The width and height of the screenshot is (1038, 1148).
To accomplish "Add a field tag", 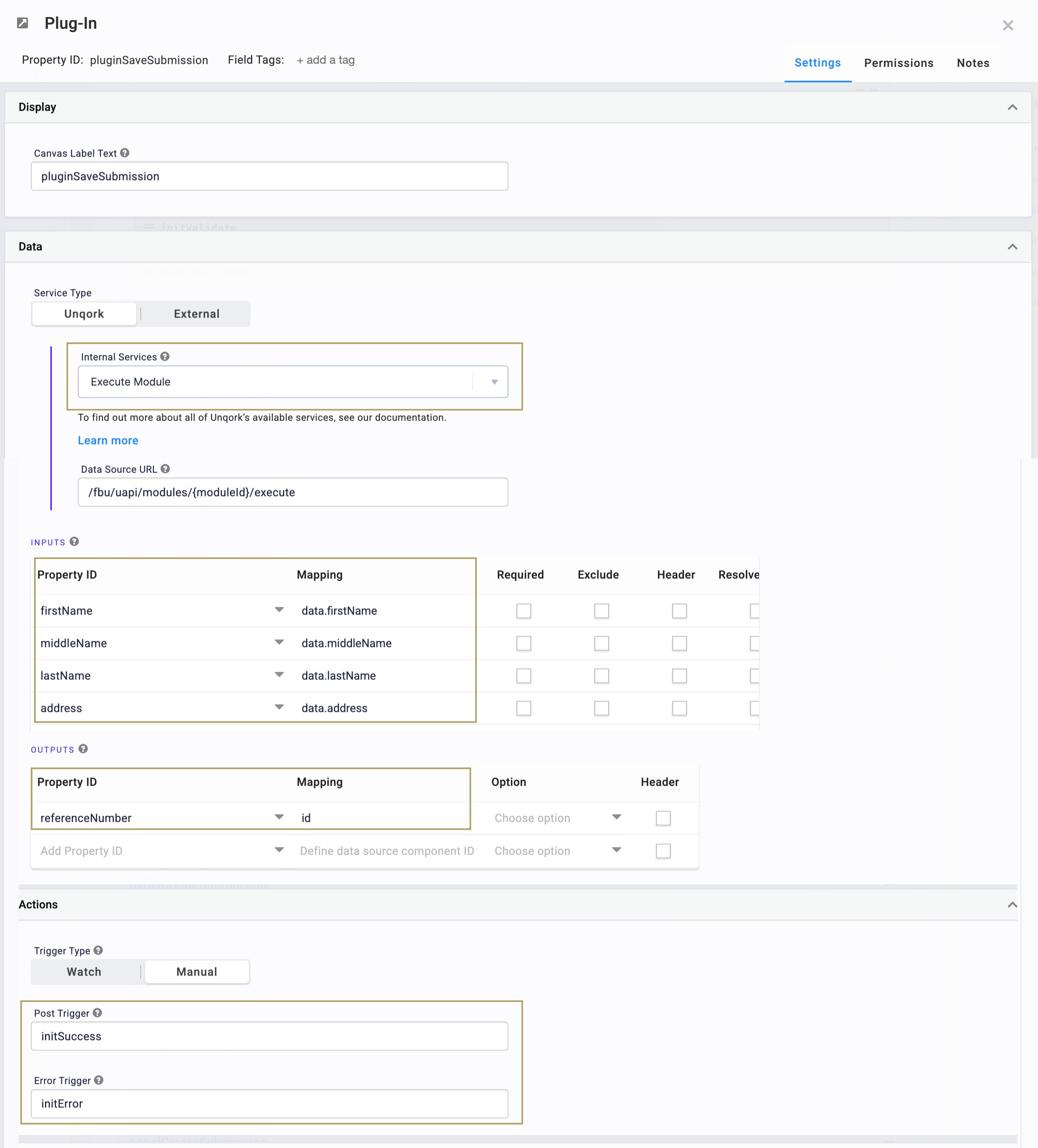I will tap(326, 60).
